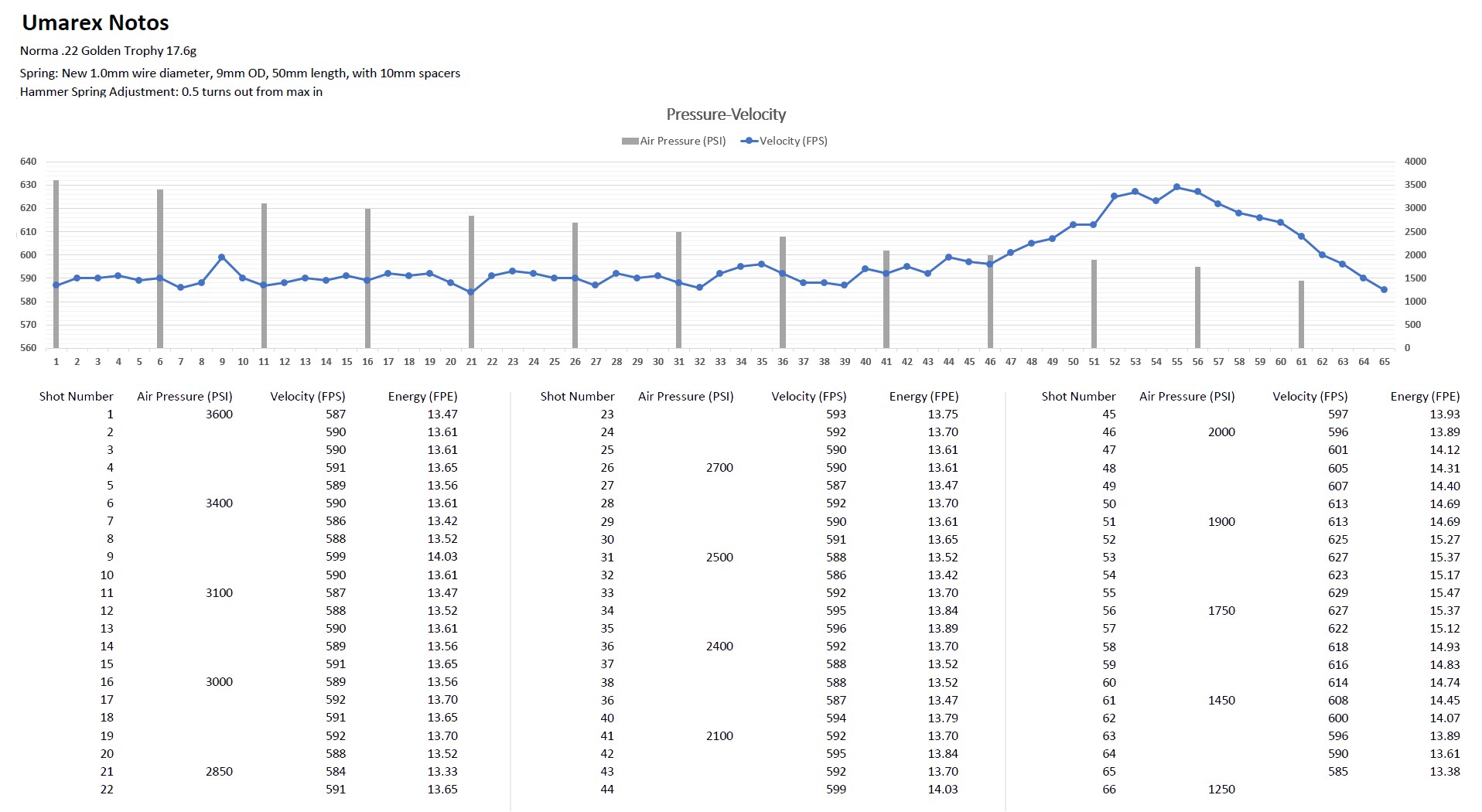Click shot number 22 in the table
1482x812 pixels.
[x=107, y=790]
